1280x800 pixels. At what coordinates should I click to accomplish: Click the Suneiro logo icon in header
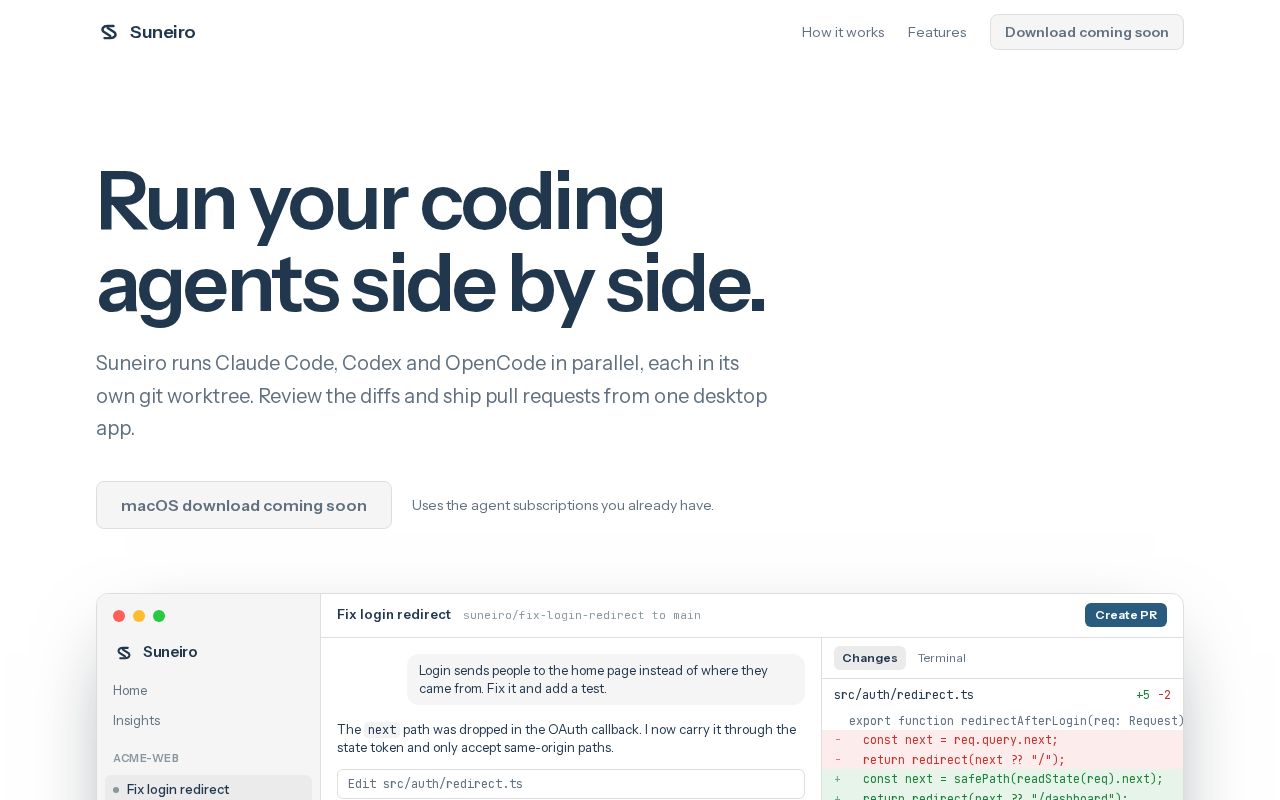109,32
